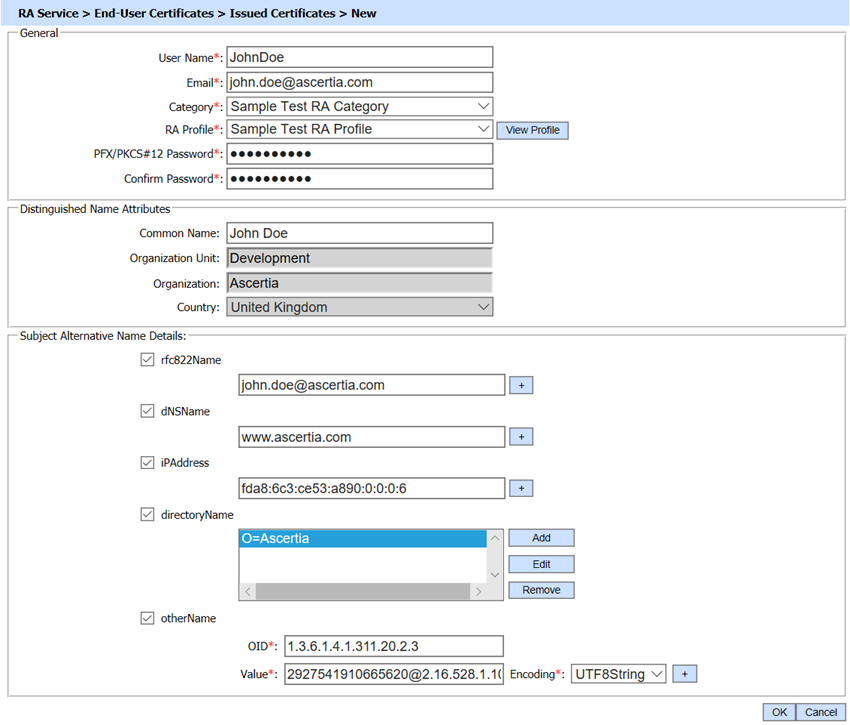Image resolution: width=850 pixels, height=725 pixels.
Task: Open the Category dropdown
Action: point(360,106)
